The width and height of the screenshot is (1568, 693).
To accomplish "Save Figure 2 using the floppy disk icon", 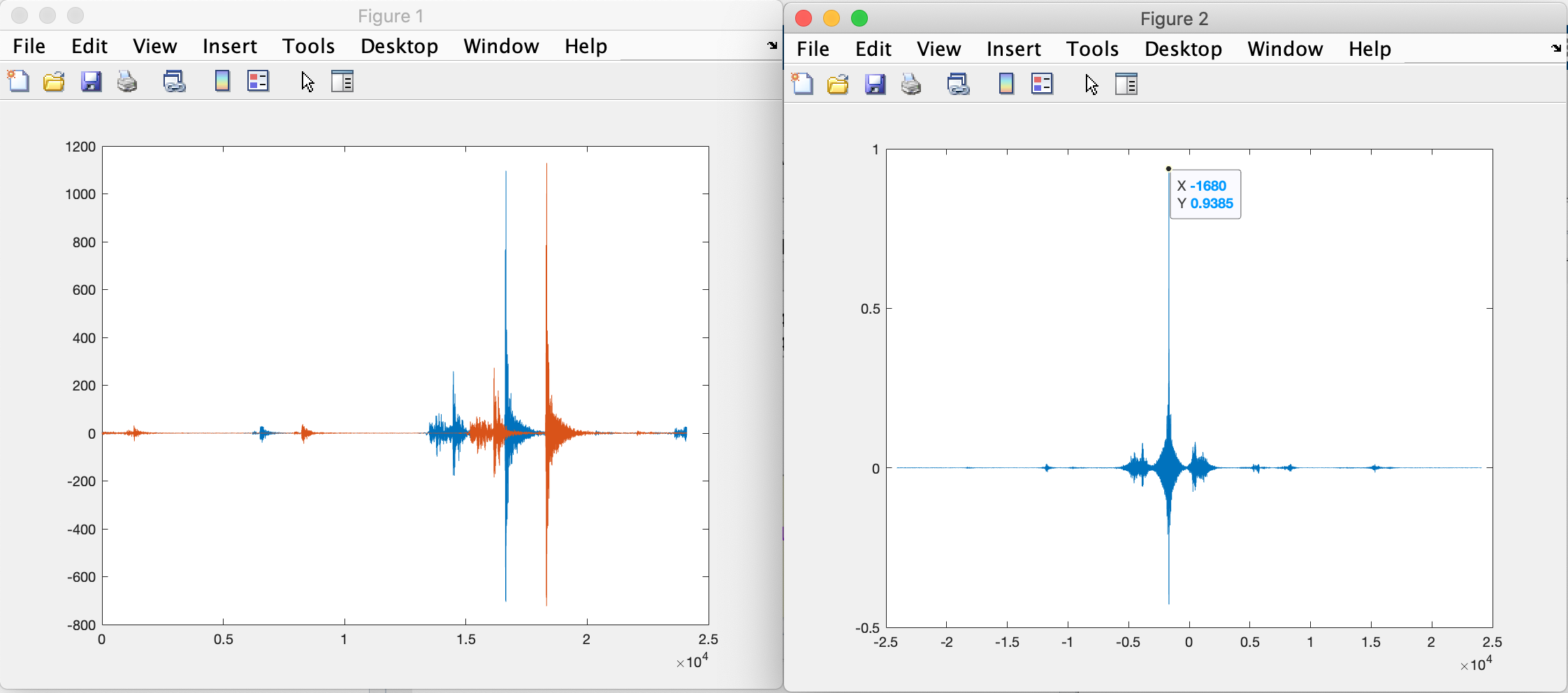I will 875,85.
